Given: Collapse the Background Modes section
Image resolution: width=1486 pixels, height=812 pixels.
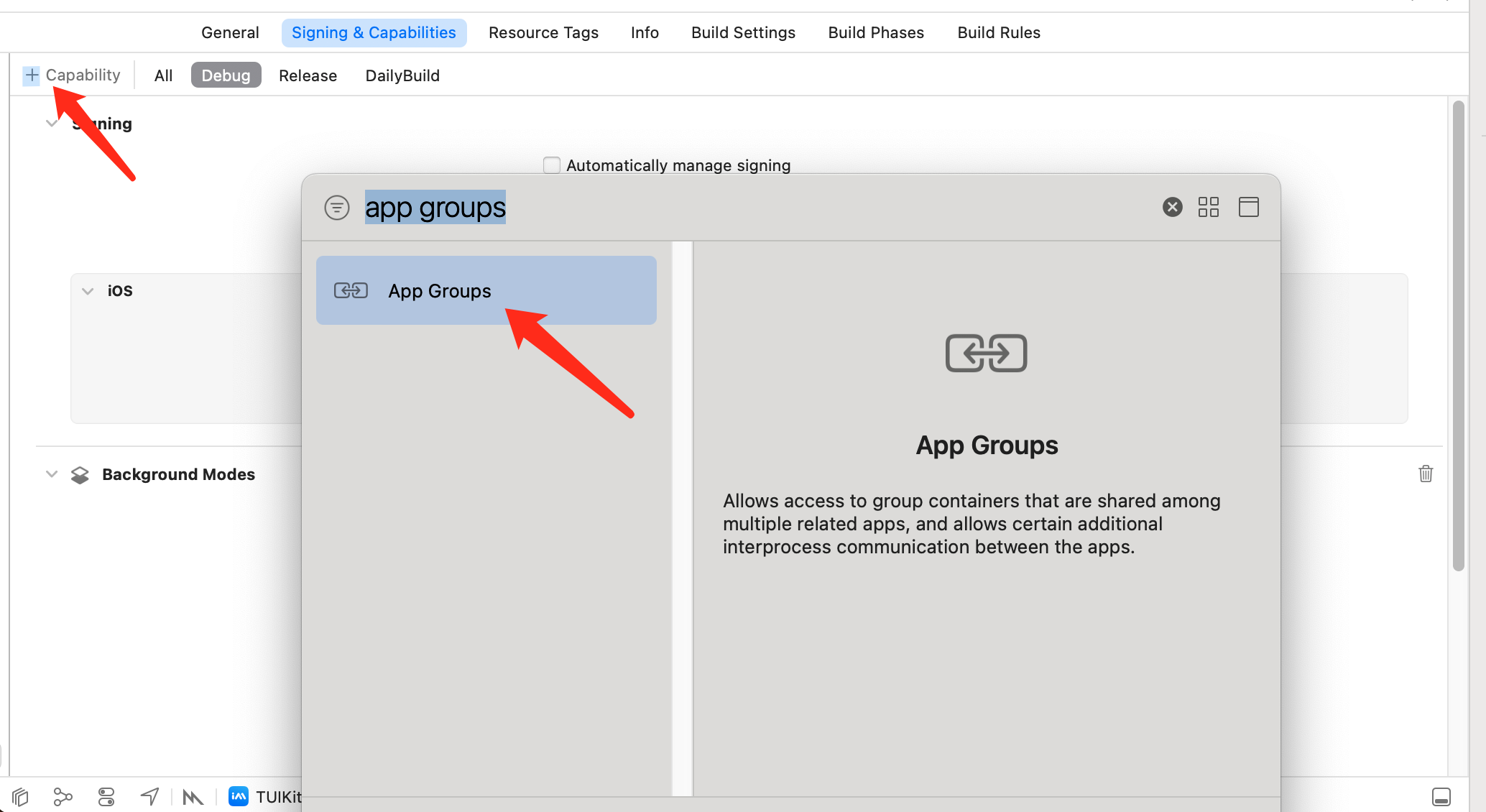Looking at the screenshot, I should (x=52, y=474).
